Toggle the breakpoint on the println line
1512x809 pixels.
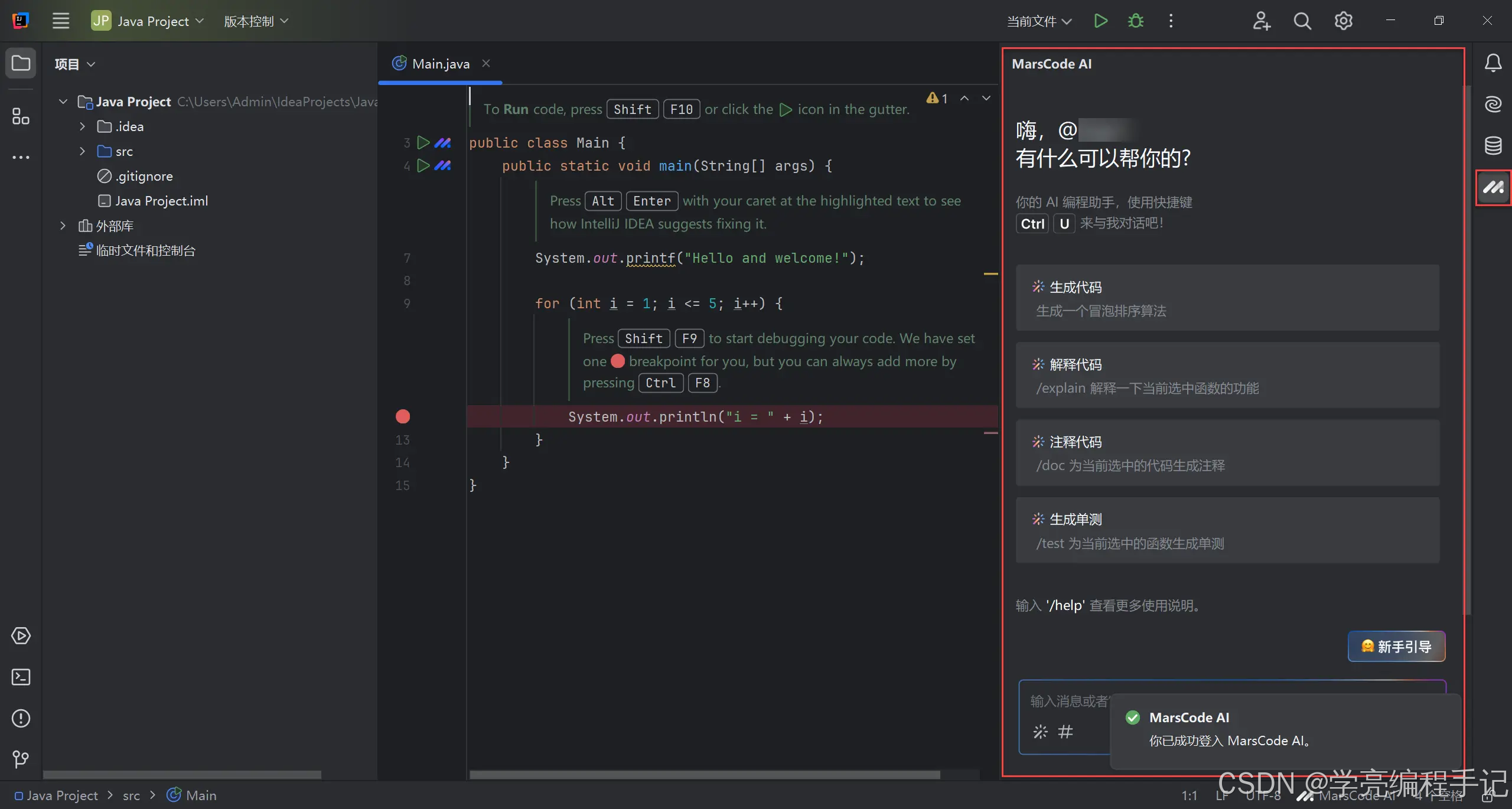pos(403,417)
